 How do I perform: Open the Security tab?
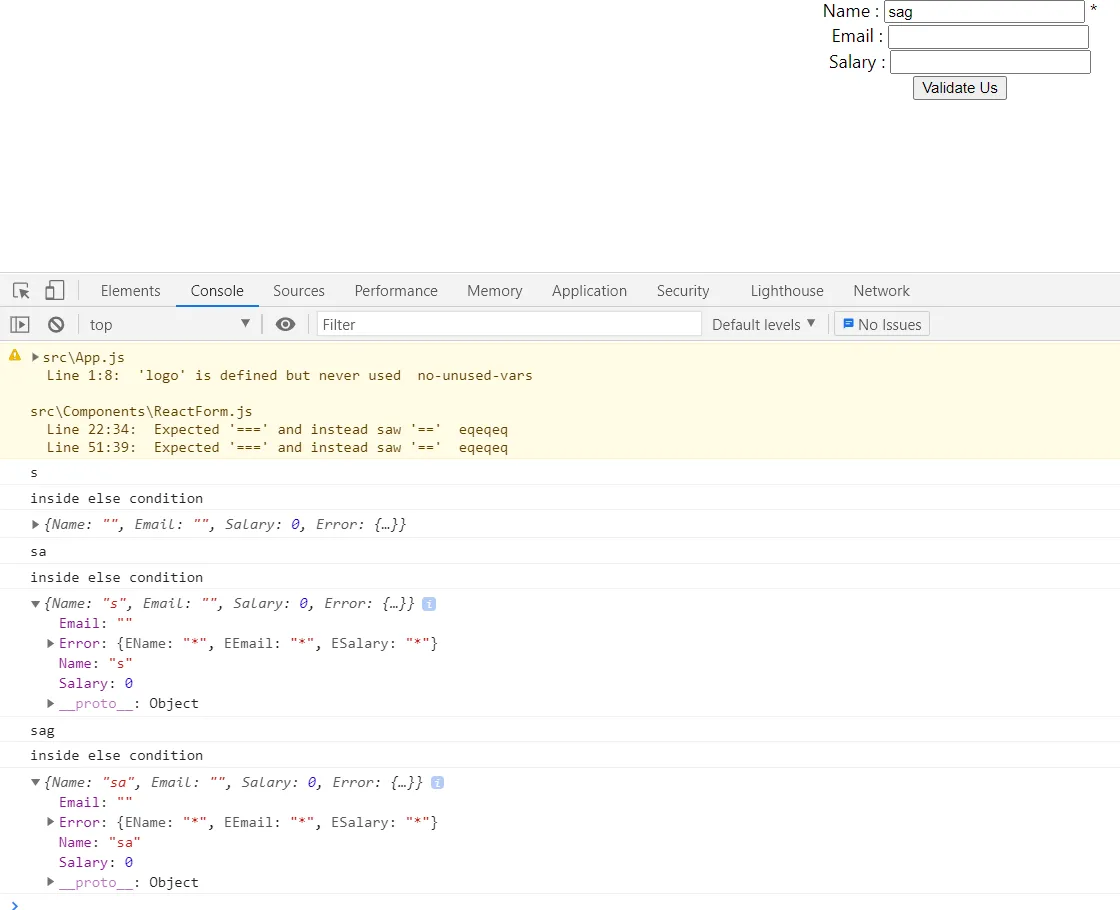pyautogui.click(x=683, y=291)
